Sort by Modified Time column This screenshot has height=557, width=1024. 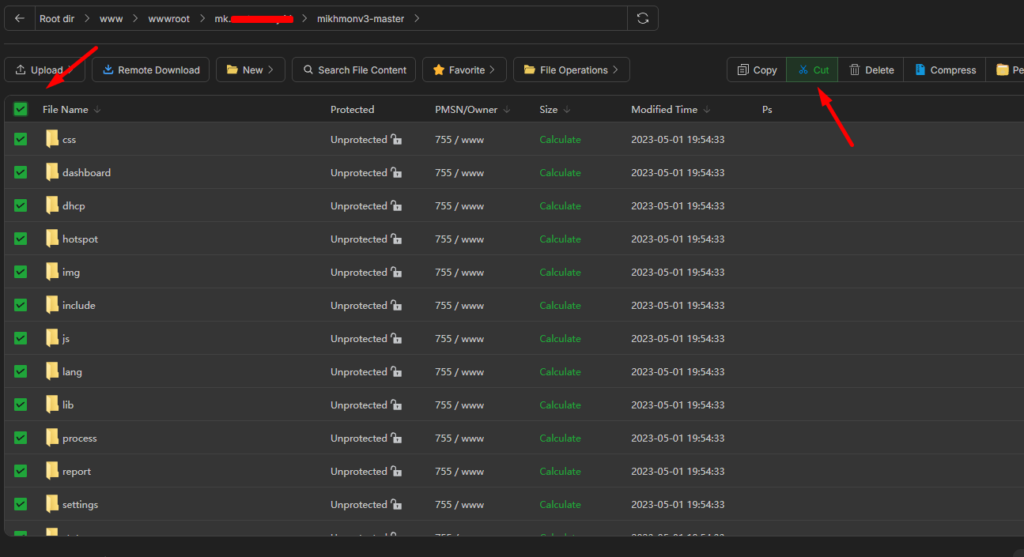click(670, 110)
